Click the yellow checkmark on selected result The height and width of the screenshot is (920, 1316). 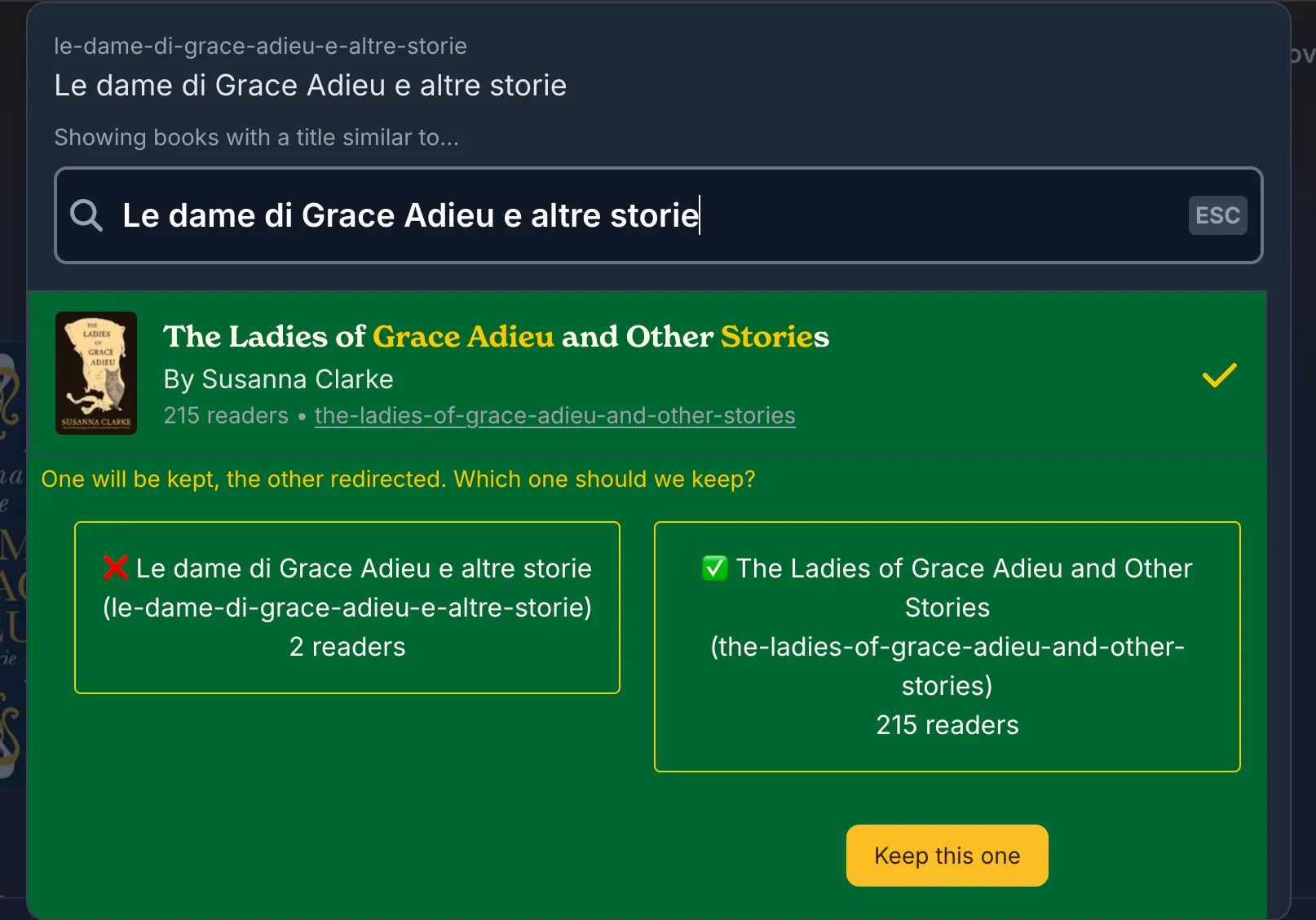[x=1219, y=375]
